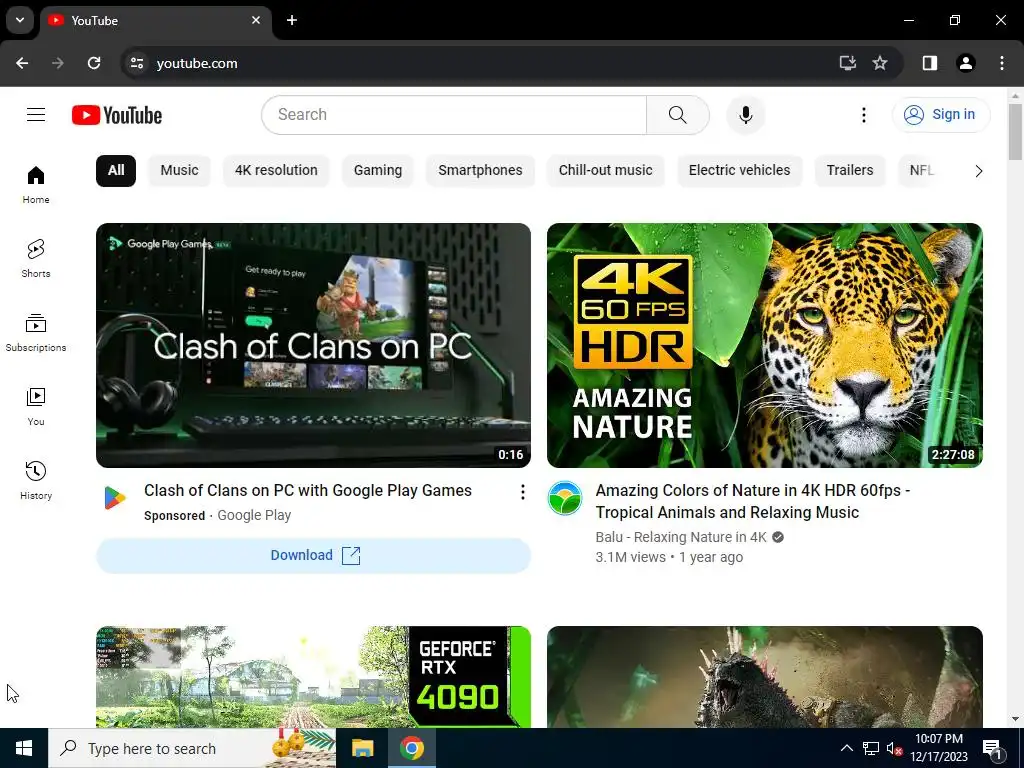Screen dimensions: 1024x768
Task: Open the notification center icon
Action: 993,749
